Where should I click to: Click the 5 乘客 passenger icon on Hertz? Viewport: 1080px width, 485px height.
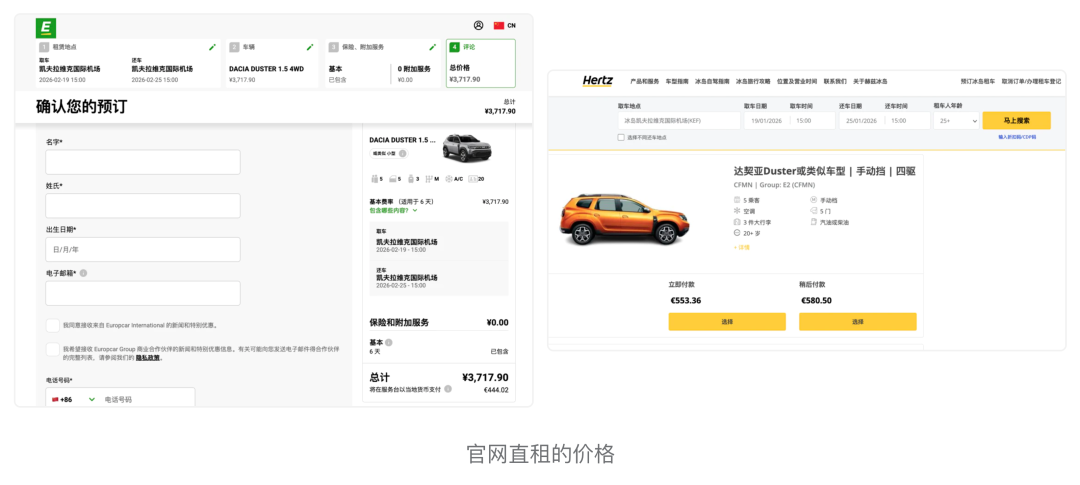pos(737,200)
